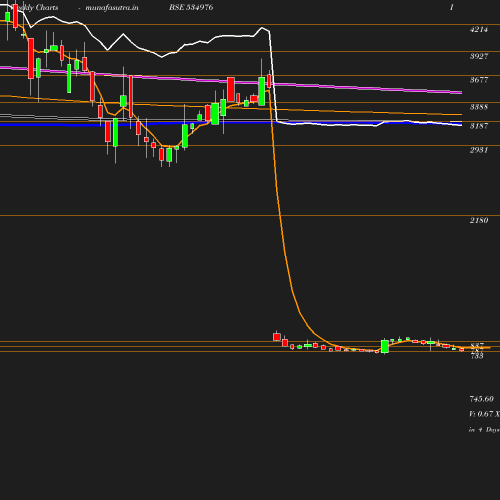Click the 3187 price axis label
The width and height of the screenshot is (500, 500).
pos(479,126)
